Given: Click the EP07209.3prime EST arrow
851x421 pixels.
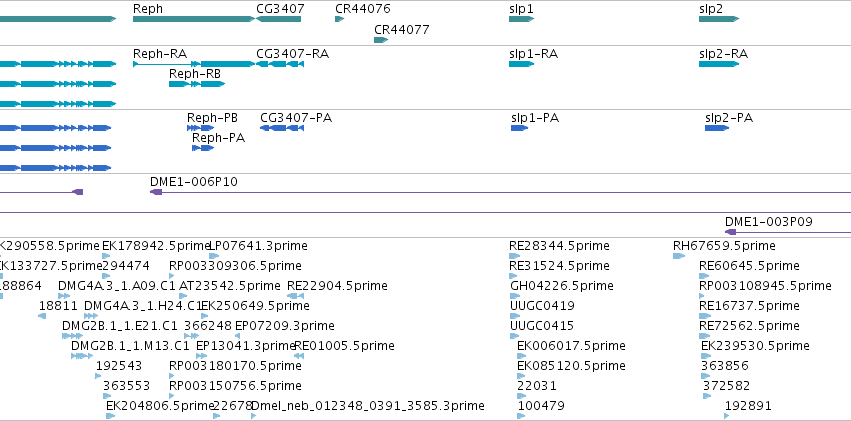Looking at the screenshot, I should (x=238, y=336).
